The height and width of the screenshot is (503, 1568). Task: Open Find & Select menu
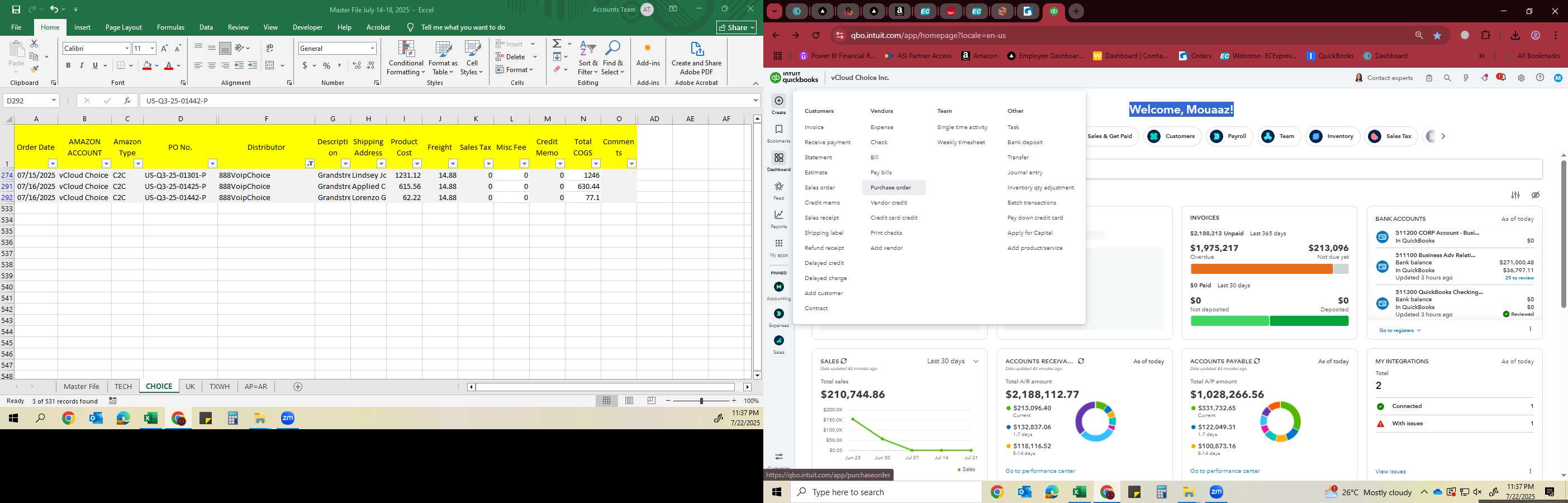point(613,58)
